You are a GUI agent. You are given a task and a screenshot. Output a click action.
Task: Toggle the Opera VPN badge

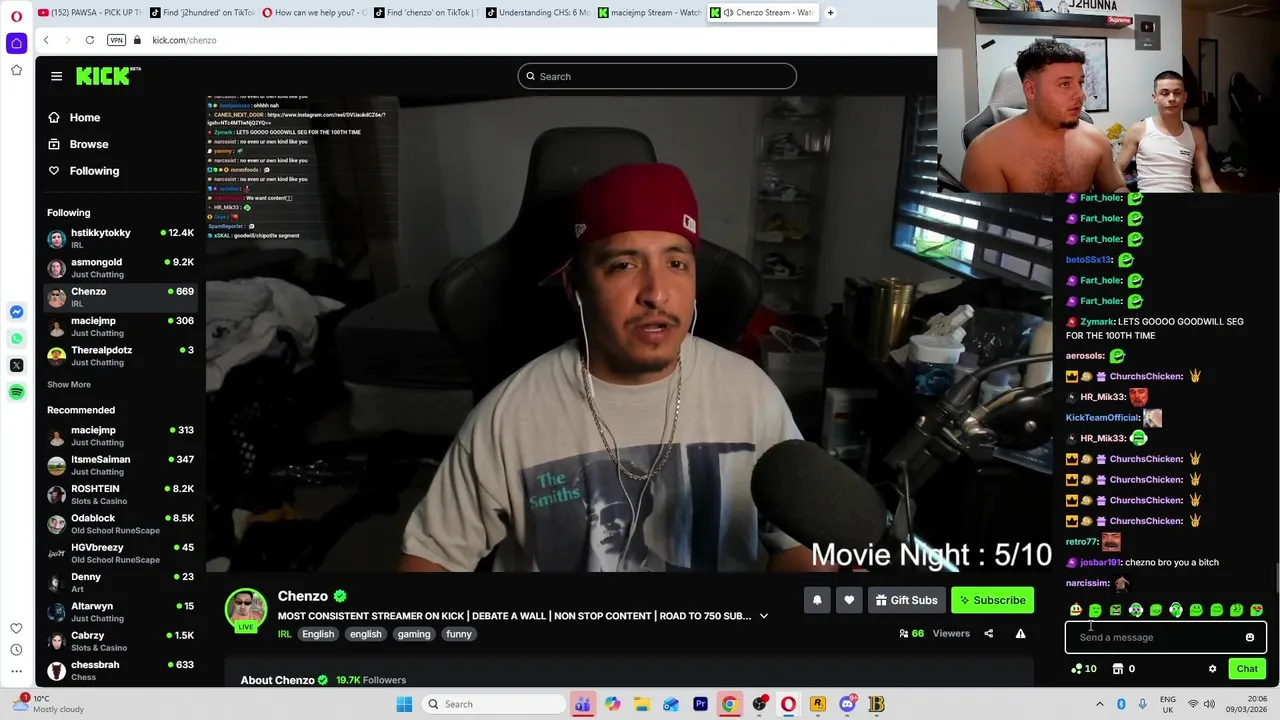pos(117,40)
